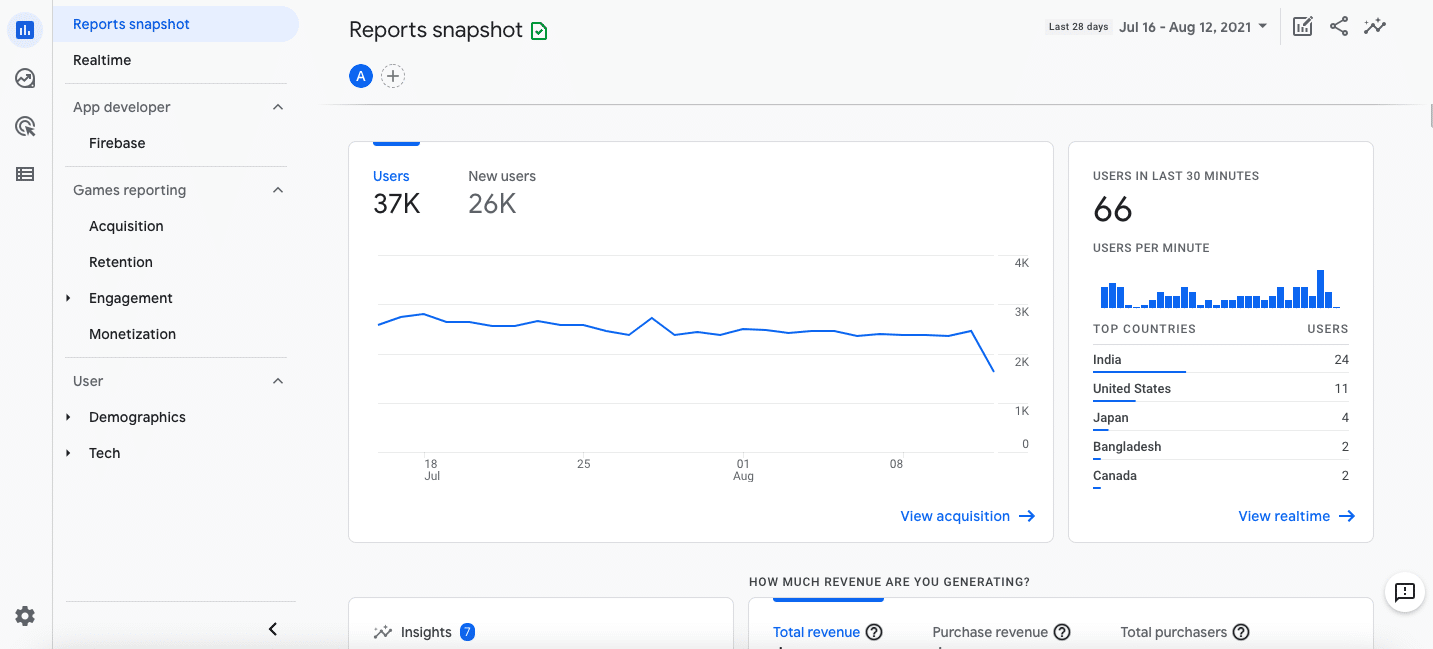Click the customize report icon

(1302, 27)
